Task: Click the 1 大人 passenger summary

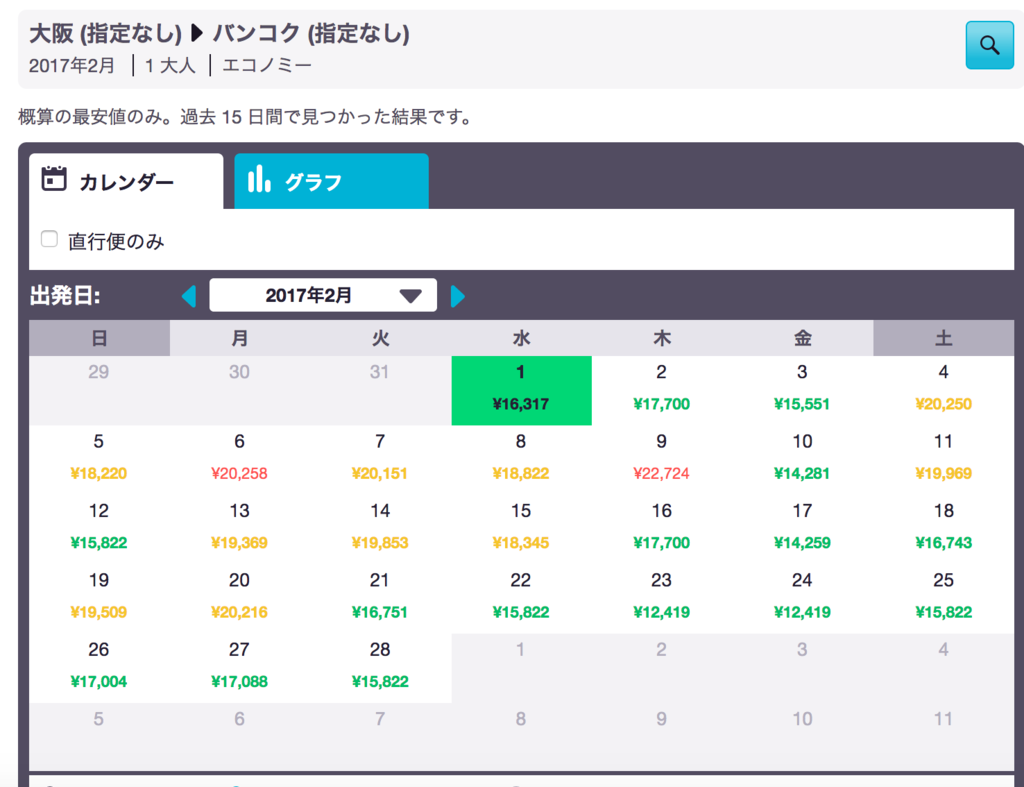Action: point(170,66)
